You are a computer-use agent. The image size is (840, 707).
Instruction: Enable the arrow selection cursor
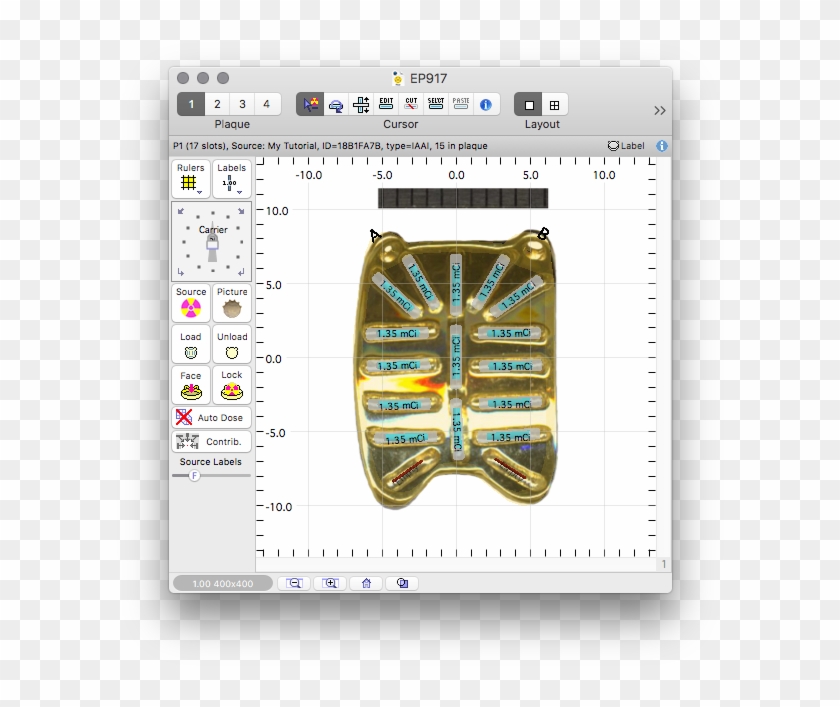pos(308,103)
